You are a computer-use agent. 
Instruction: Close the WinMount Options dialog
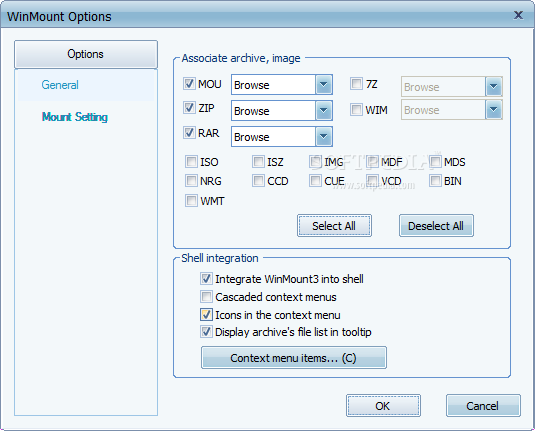click(518, 15)
